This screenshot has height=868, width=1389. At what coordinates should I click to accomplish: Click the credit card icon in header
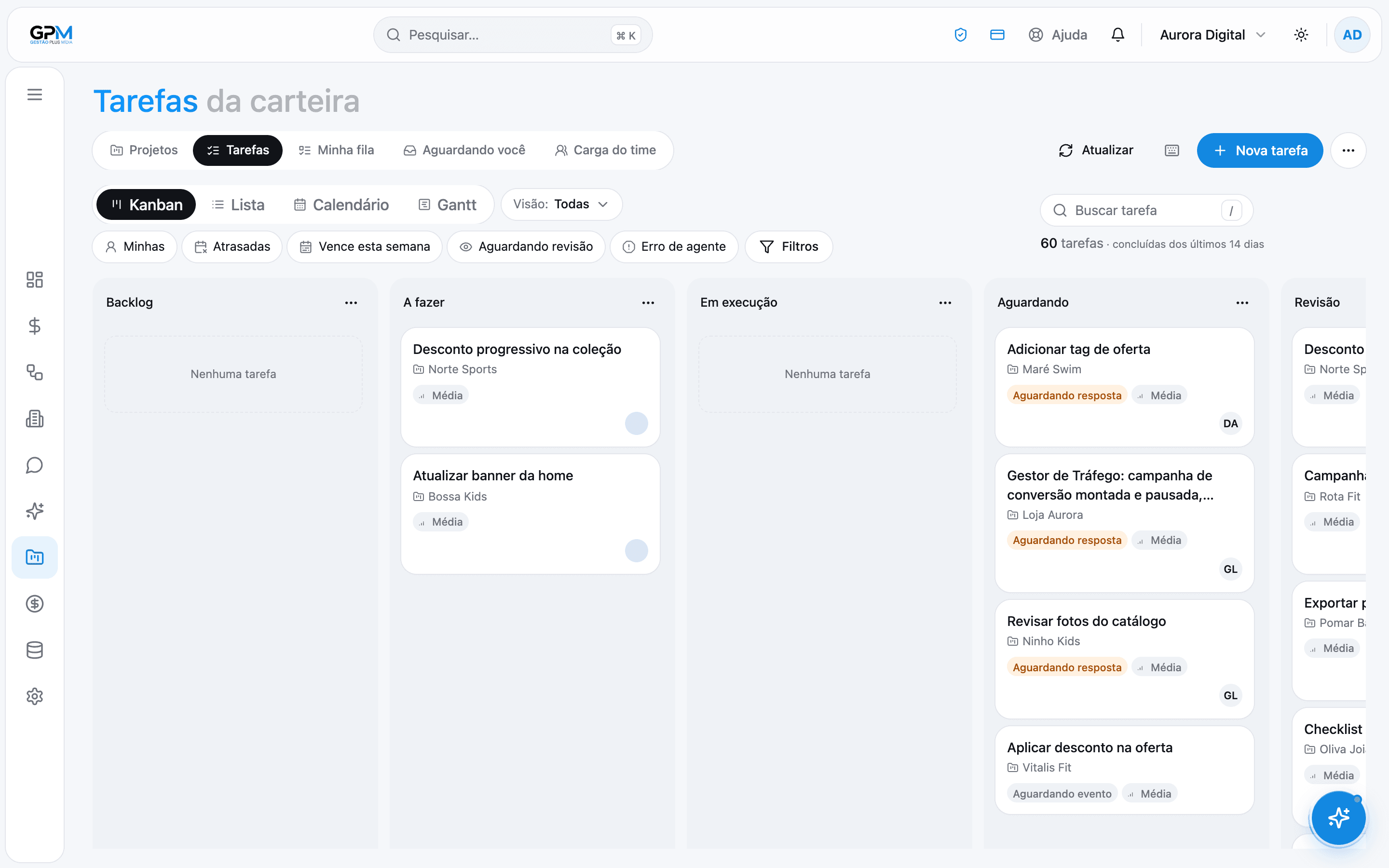tap(997, 35)
